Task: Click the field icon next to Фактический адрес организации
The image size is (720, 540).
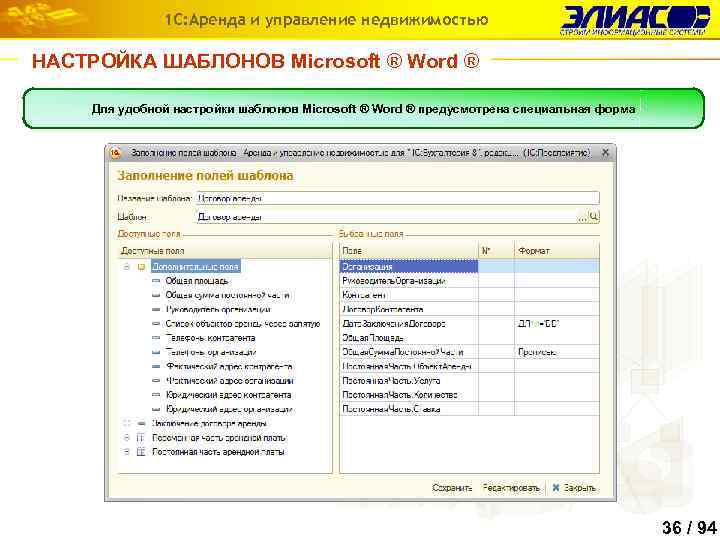Action: 156,381
